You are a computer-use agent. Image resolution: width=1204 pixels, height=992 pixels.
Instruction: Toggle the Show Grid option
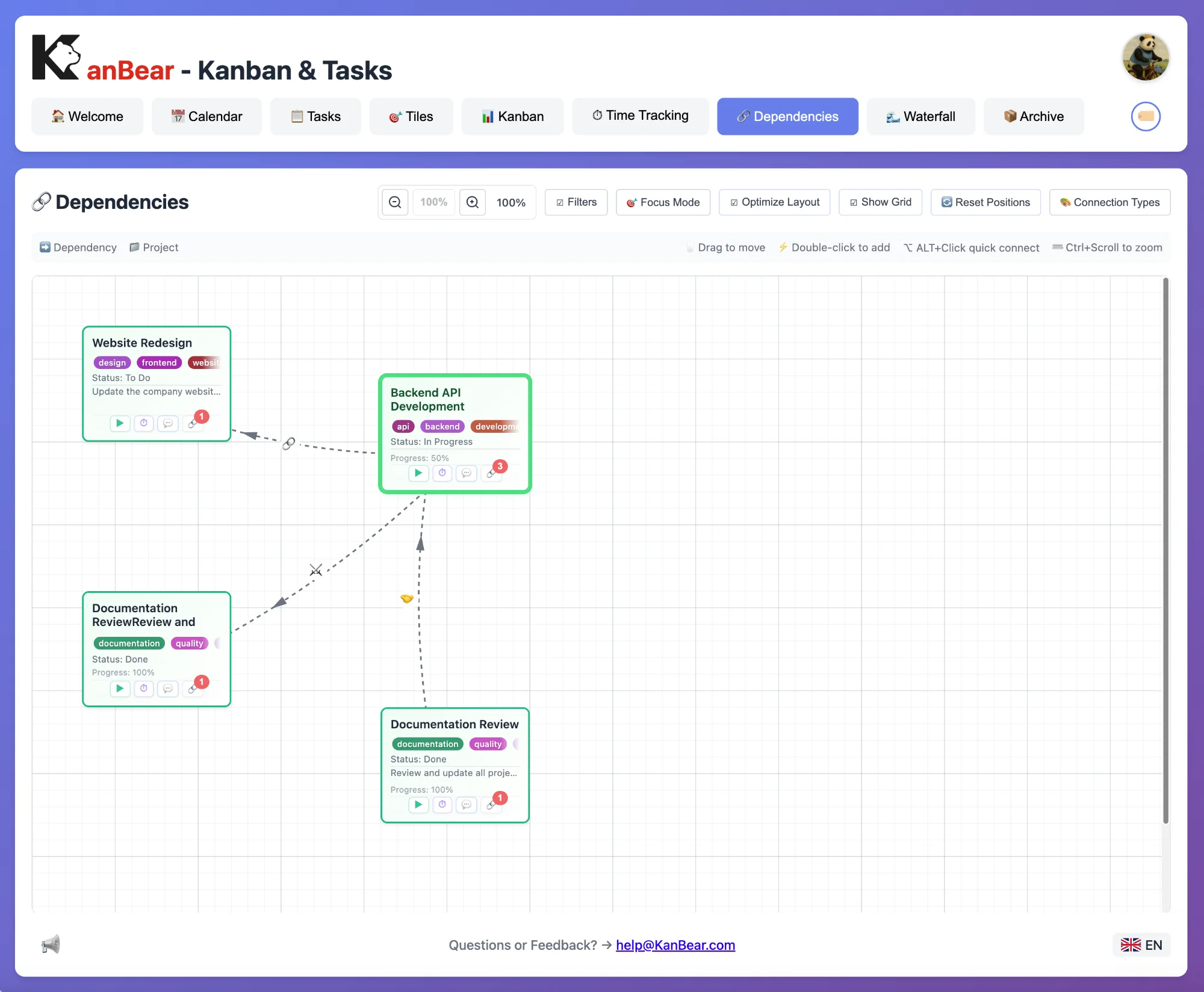coord(880,202)
